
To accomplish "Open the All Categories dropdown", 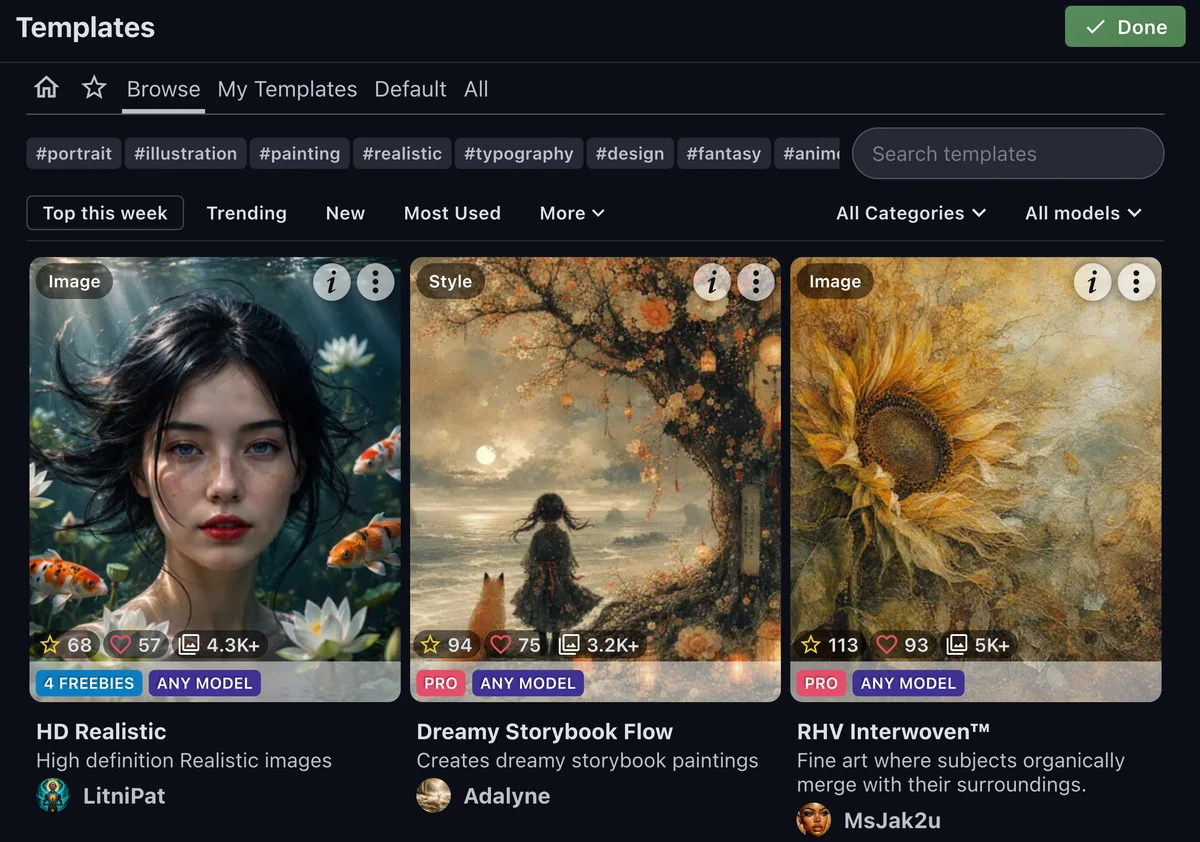I will click(911, 213).
